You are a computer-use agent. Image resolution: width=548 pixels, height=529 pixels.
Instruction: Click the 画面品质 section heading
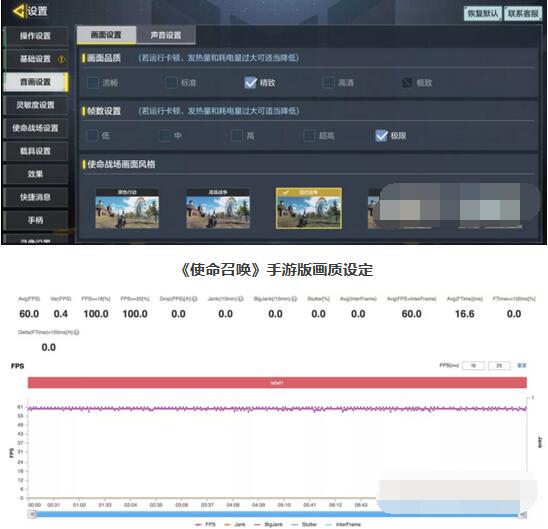104,58
